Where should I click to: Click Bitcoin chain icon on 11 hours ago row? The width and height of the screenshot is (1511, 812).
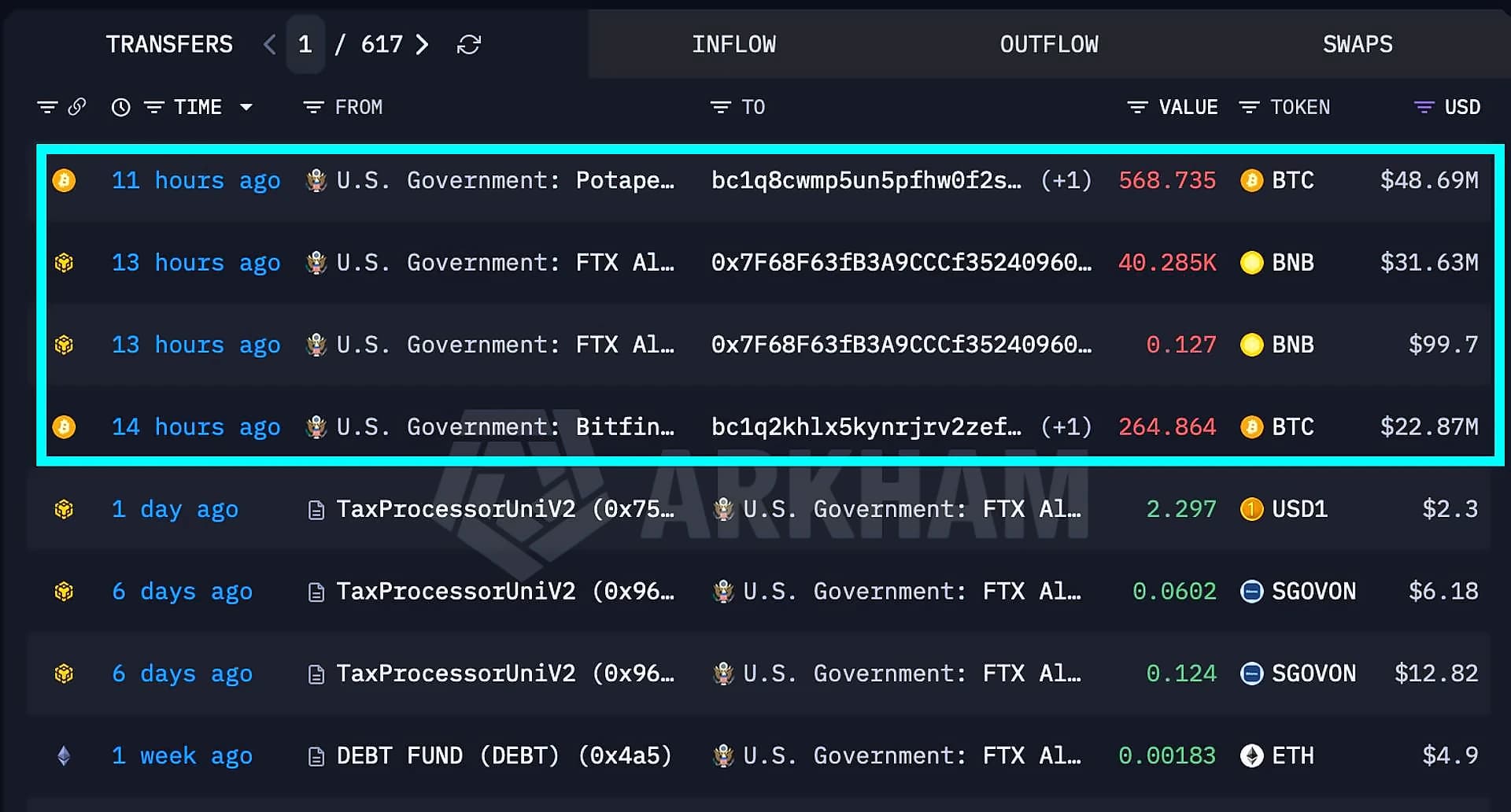pyautogui.click(x=65, y=181)
